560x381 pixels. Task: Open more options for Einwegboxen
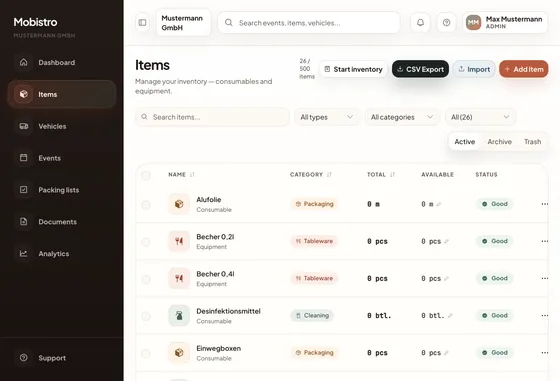544,352
